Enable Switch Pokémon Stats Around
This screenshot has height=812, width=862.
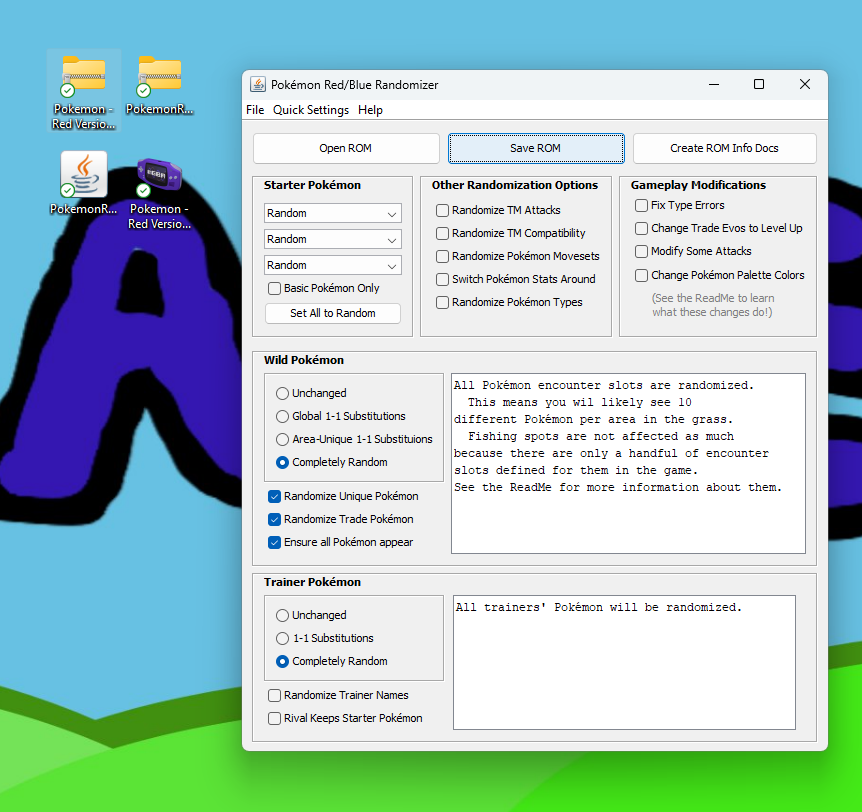(x=442, y=279)
